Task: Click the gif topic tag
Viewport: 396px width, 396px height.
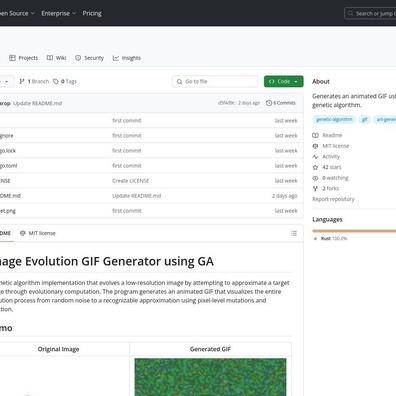Action: (x=365, y=119)
